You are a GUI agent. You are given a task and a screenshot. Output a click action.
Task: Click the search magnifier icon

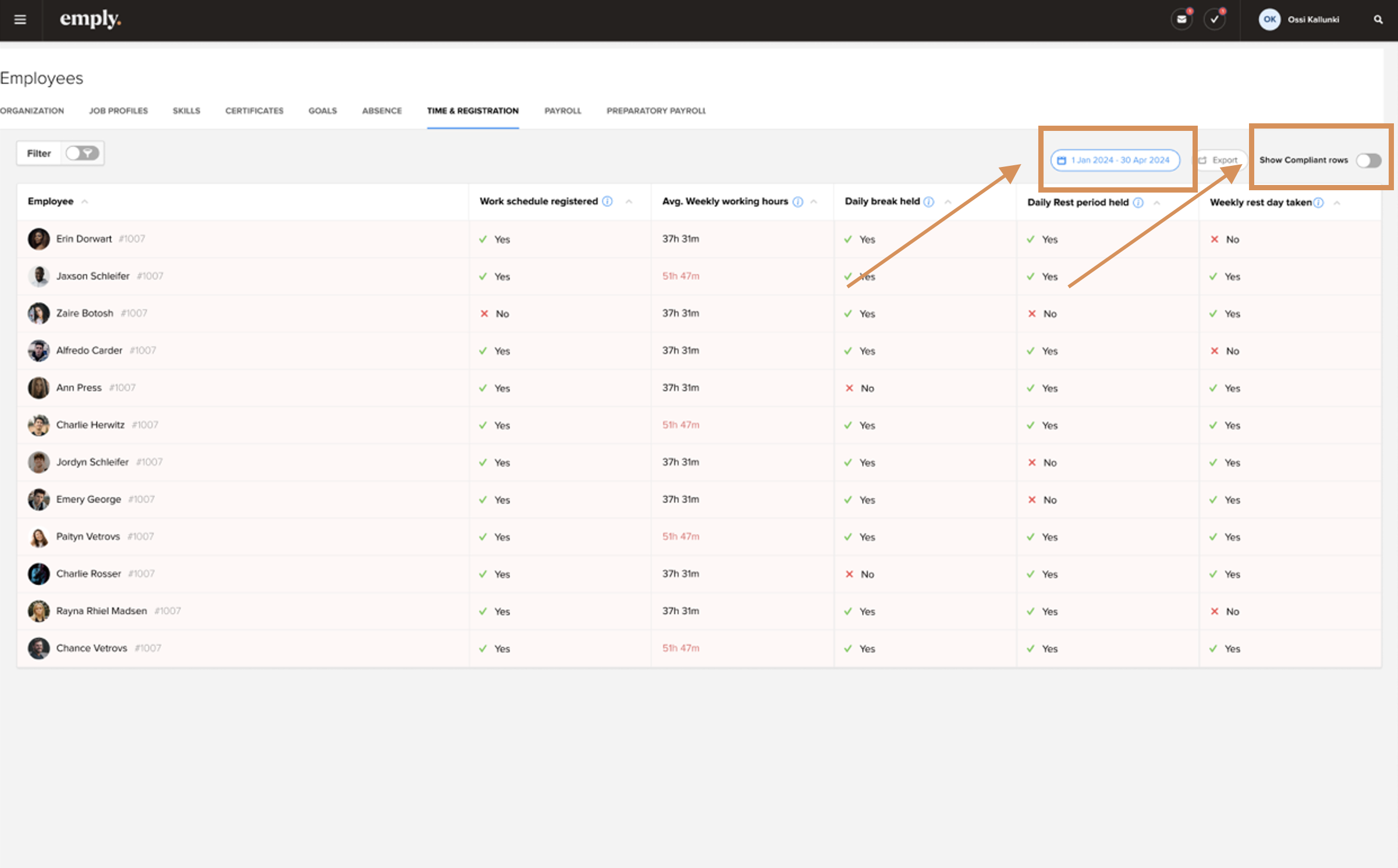point(1378,20)
